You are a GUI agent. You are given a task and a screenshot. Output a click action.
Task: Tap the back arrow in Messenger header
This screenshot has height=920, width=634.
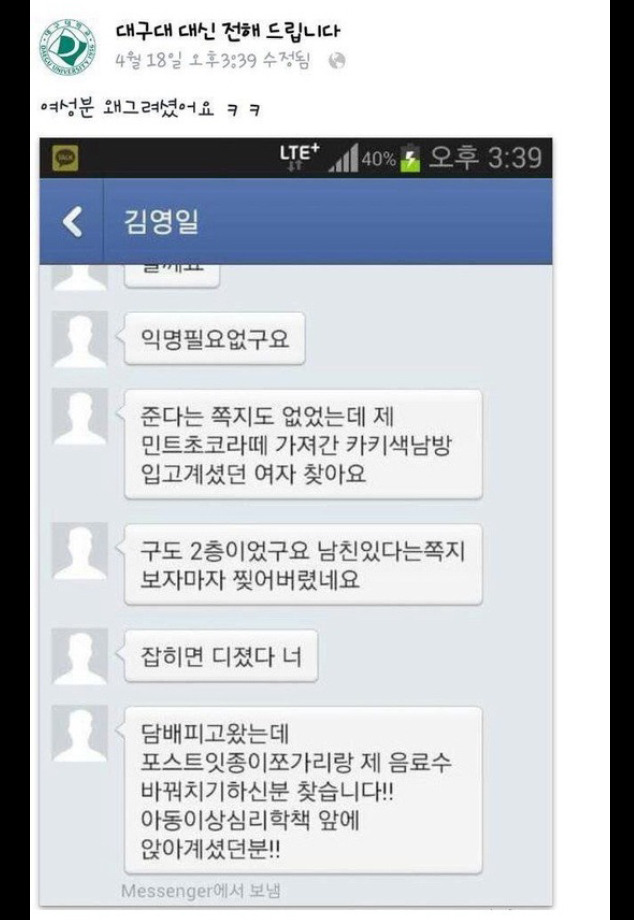click(73, 222)
